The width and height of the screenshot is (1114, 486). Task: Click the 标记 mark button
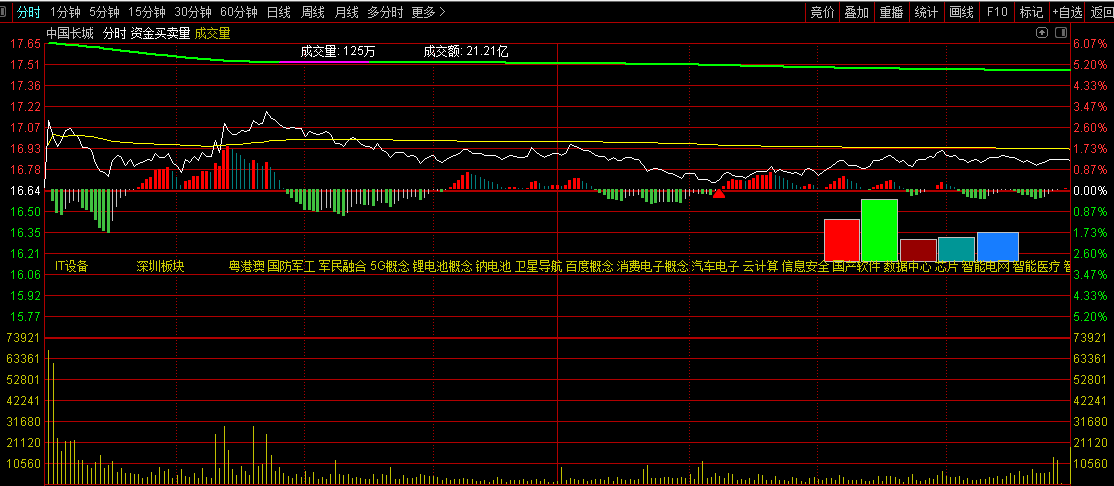[x=1031, y=12]
